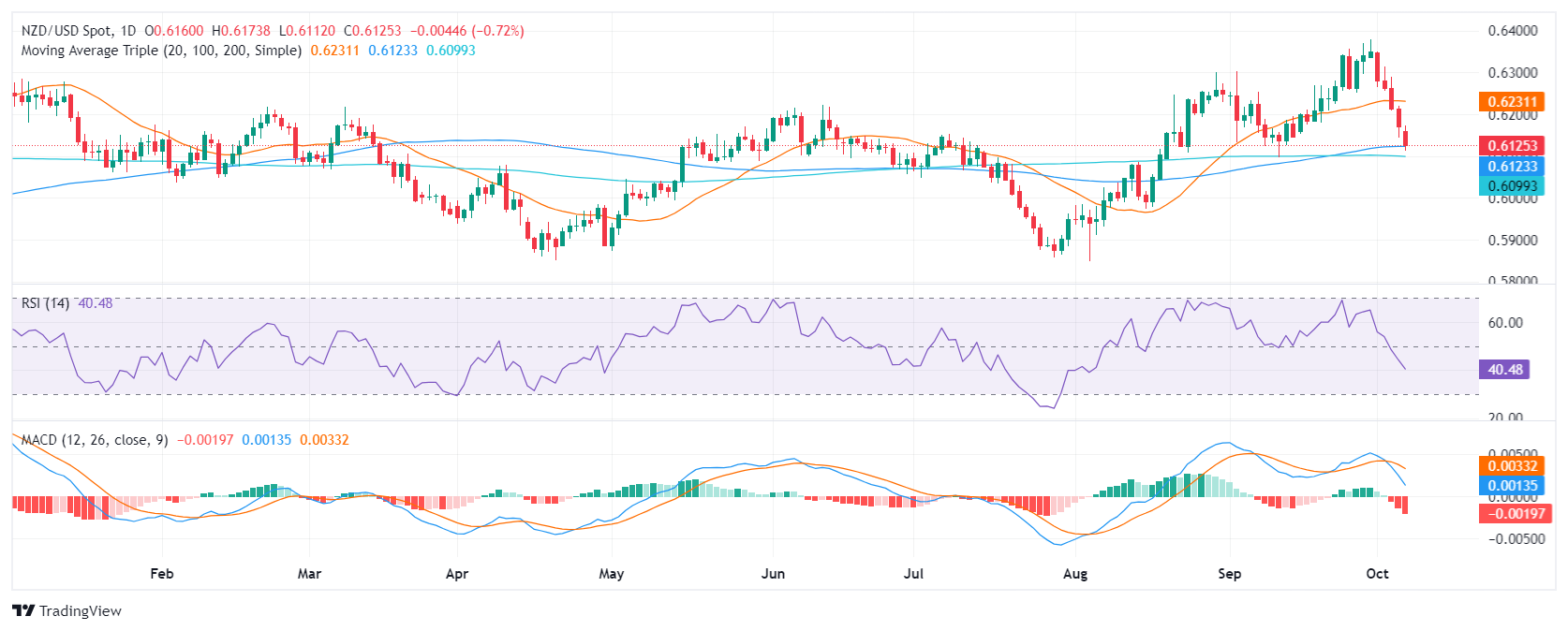This screenshot has height=631, width=1568.
Task: Click the cyan 0.60993 price axis tag
Action: 1512,186
